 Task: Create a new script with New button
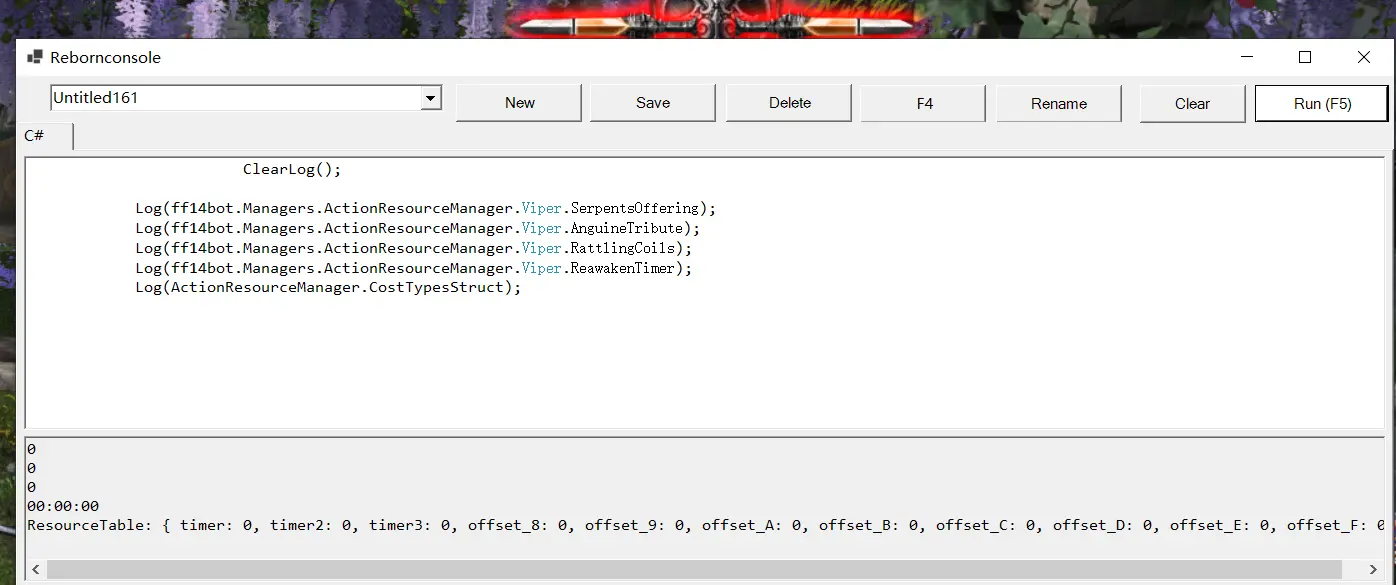[519, 103]
